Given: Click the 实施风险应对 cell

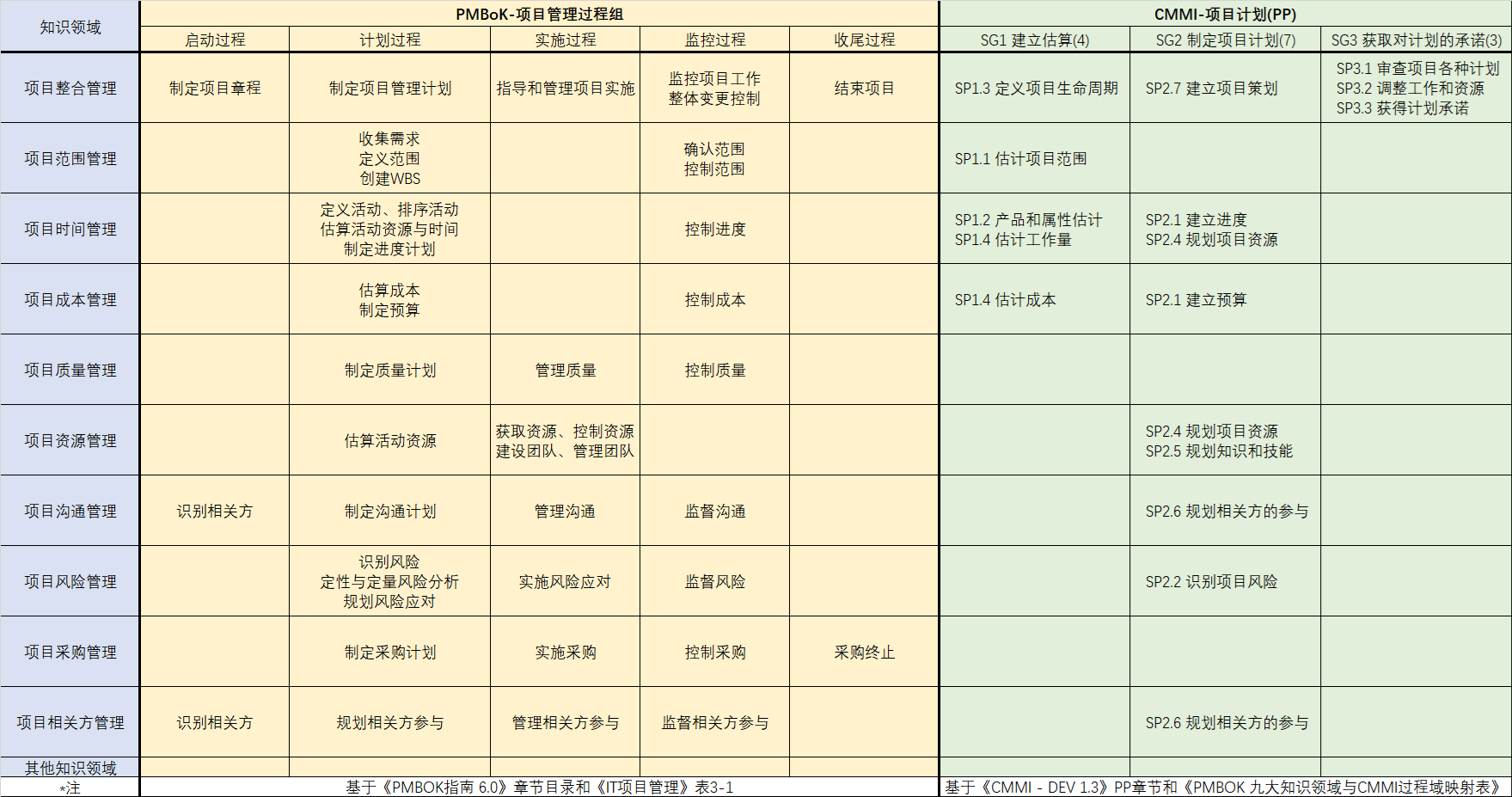Looking at the screenshot, I should tap(565, 581).
